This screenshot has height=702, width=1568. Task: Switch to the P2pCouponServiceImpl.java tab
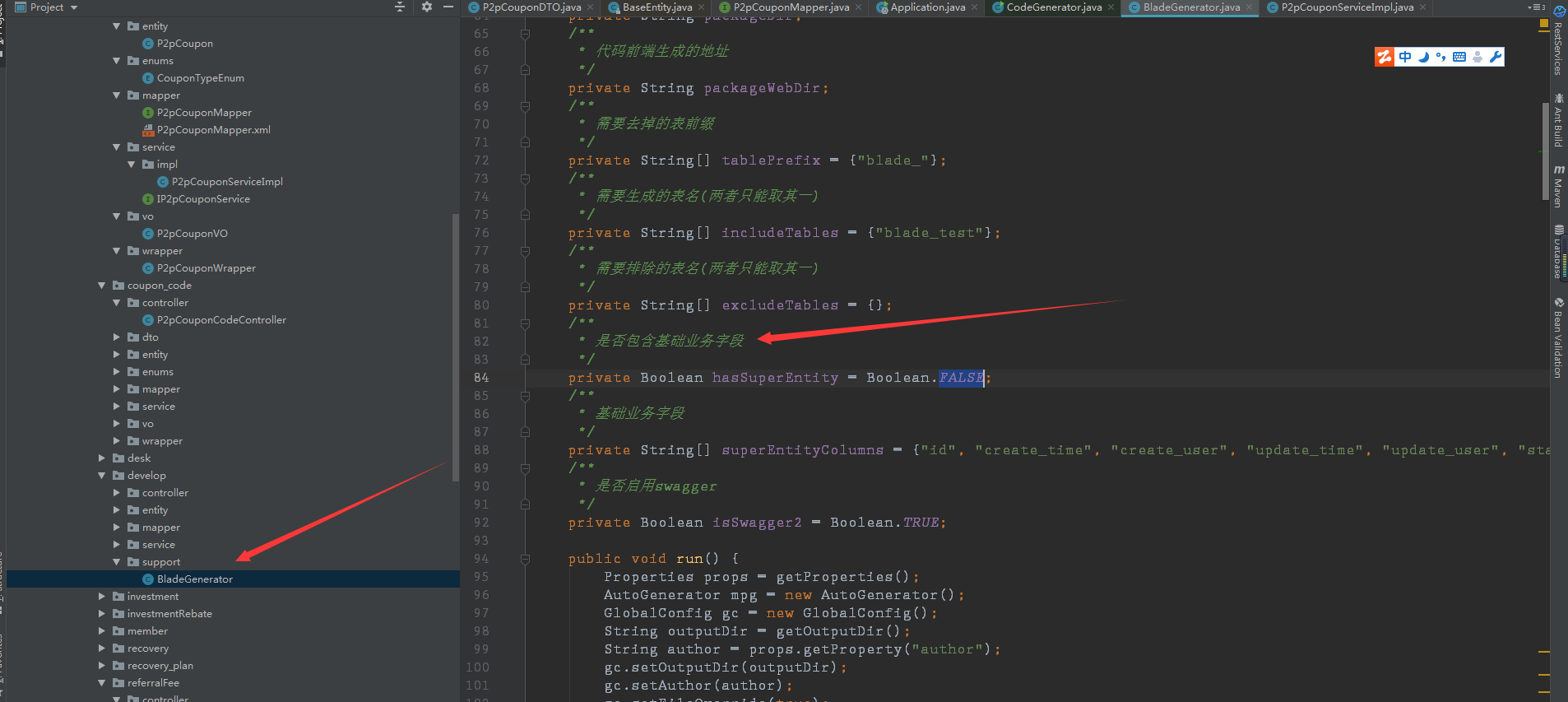point(1348,7)
